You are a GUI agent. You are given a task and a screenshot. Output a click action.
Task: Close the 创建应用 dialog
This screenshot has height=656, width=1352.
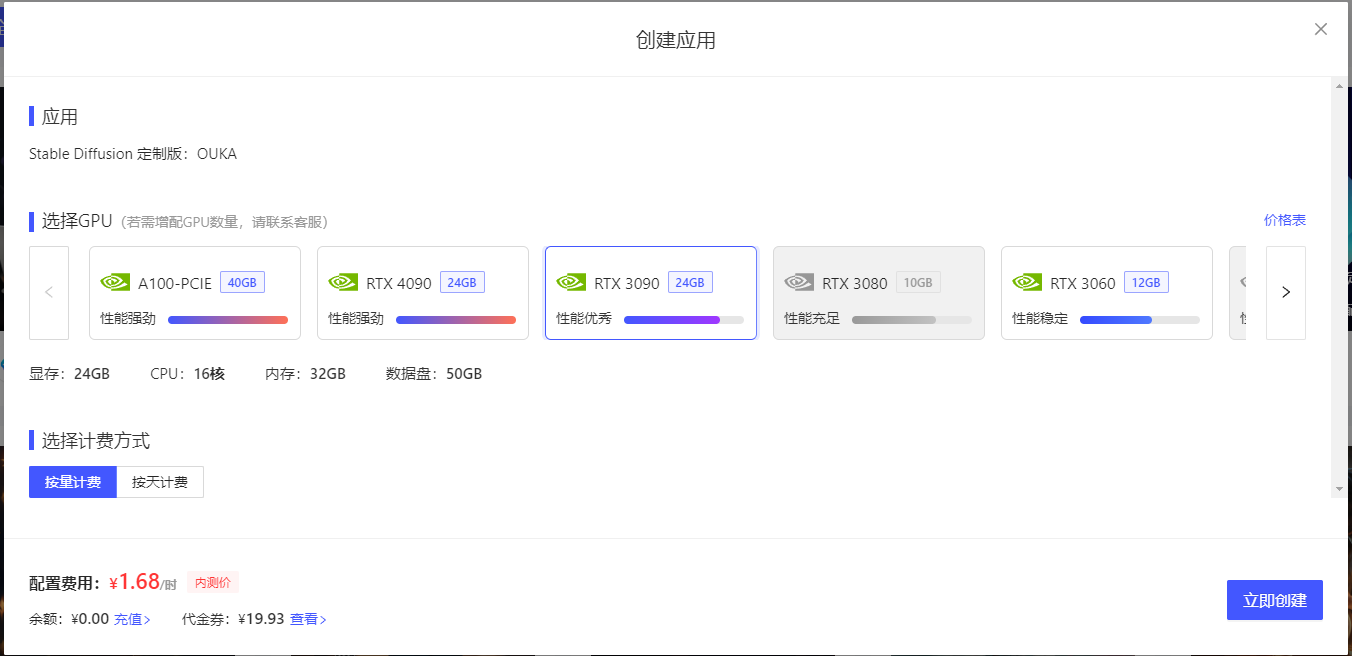1321,29
